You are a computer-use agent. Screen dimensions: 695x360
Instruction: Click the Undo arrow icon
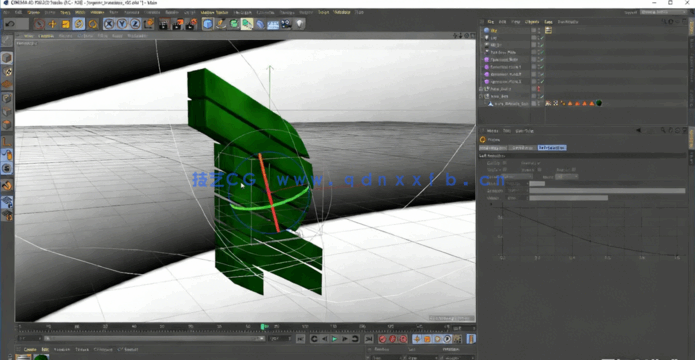click(10, 23)
